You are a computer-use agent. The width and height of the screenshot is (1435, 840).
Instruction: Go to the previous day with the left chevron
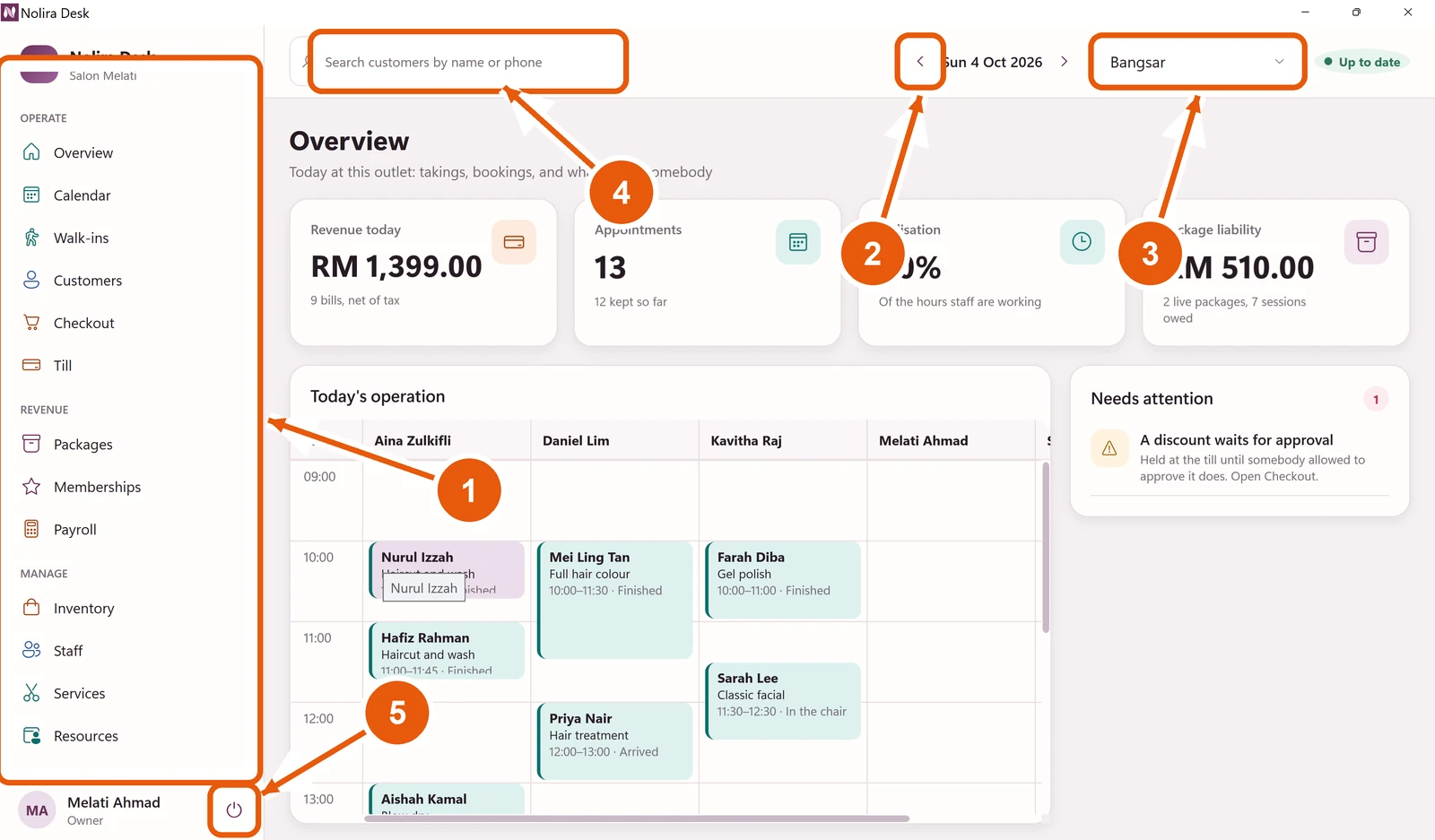pyautogui.click(x=920, y=62)
